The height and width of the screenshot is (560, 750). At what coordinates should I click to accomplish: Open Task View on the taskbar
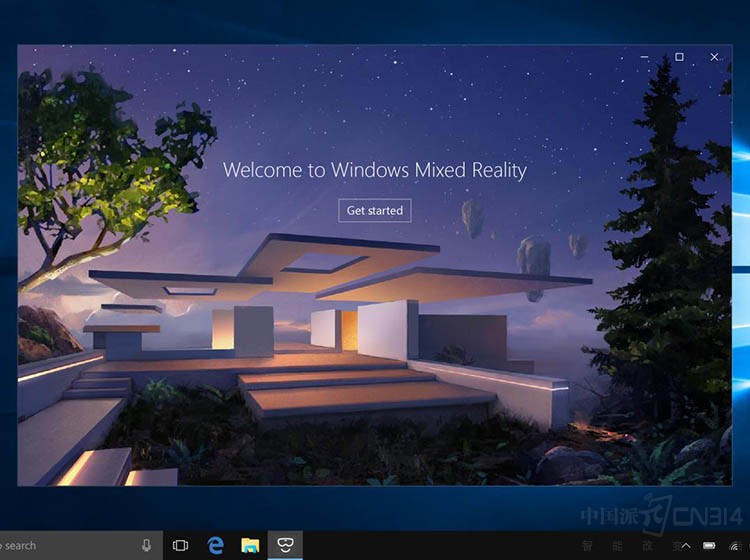click(x=180, y=545)
